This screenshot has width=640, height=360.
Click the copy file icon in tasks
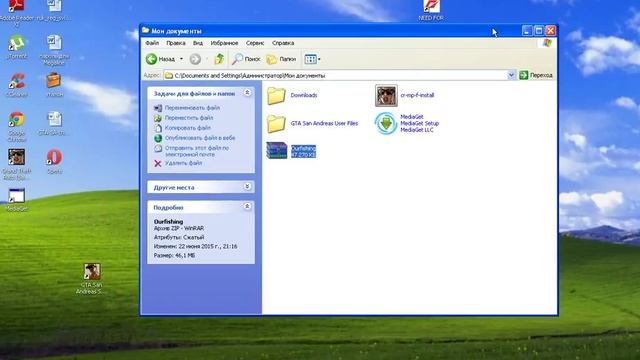(158, 128)
